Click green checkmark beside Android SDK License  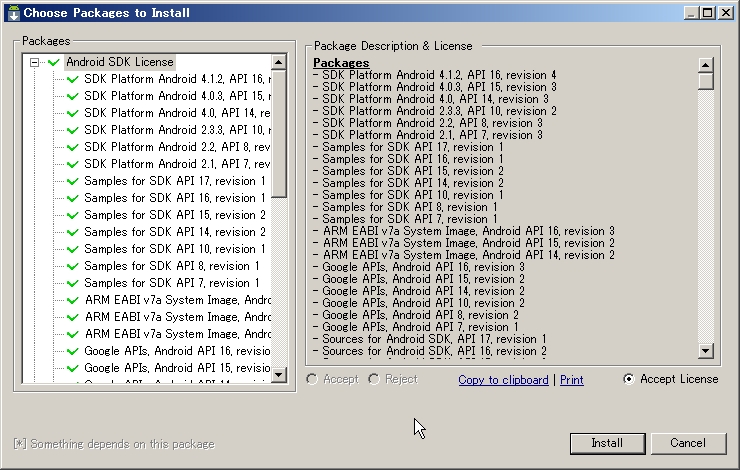coord(54,62)
